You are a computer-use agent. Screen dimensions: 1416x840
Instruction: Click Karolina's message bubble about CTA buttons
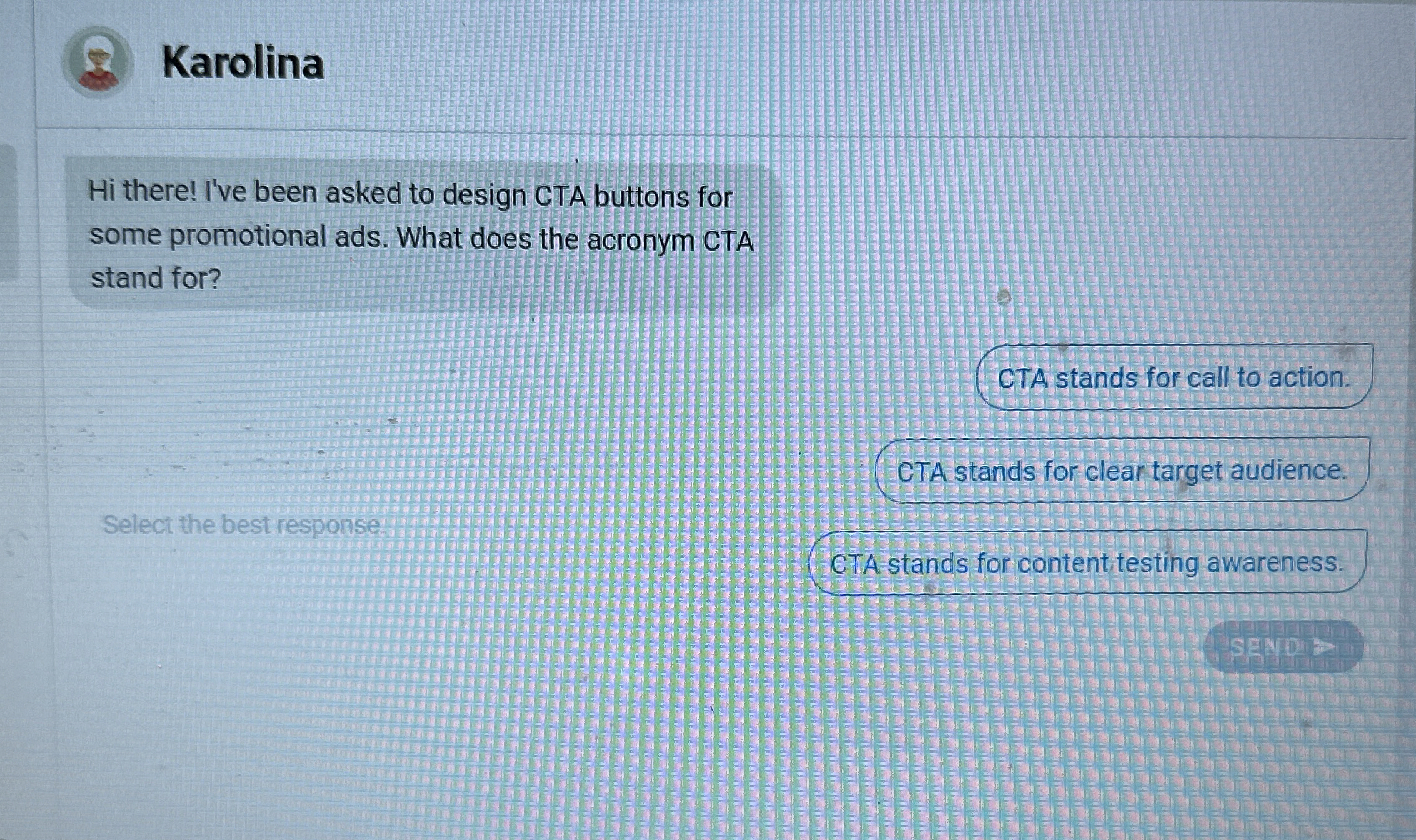pyautogui.click(x=424, y=234)
